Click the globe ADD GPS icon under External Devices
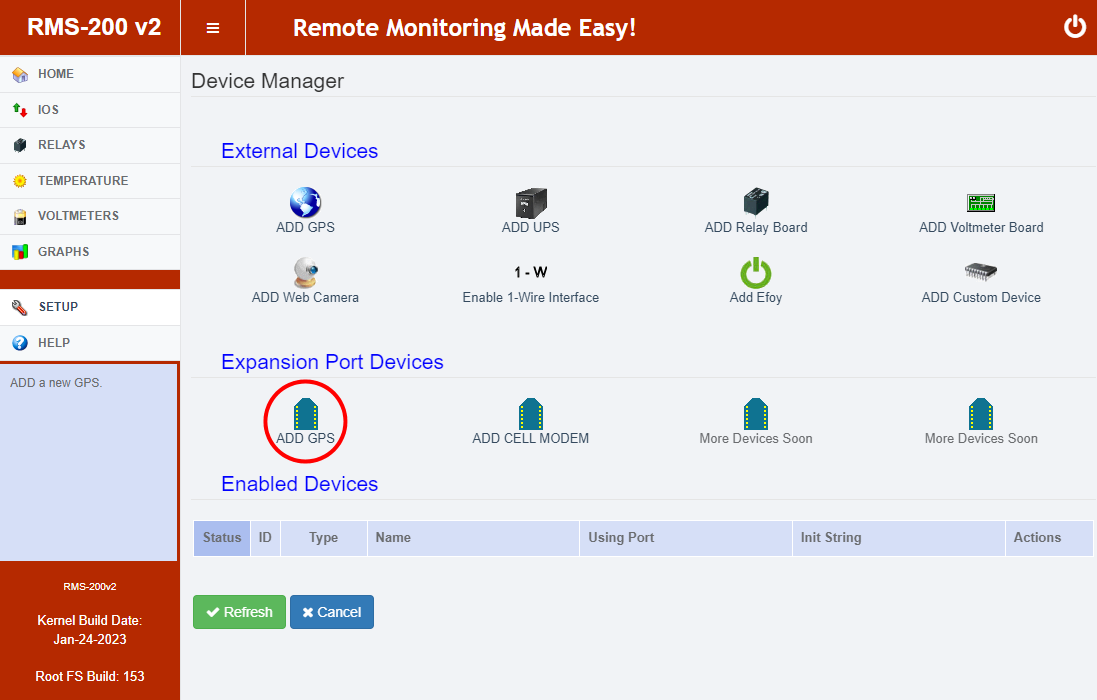Image resolution: width=1097 pixels, height=700 pixels. (x=305, y=203)
